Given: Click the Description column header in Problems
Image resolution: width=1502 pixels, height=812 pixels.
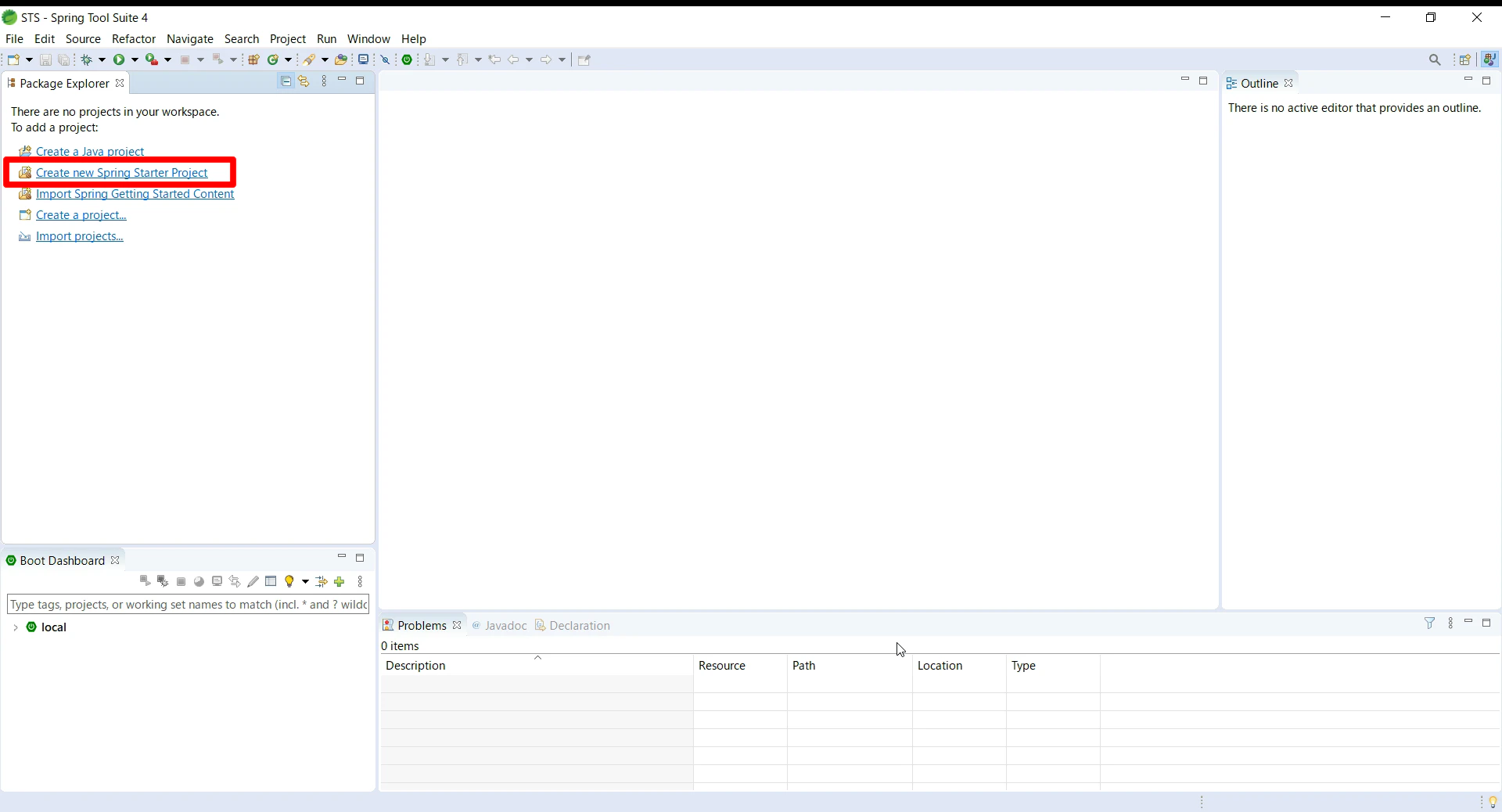Looking at the screenshot, I should [x=537, y=666].
